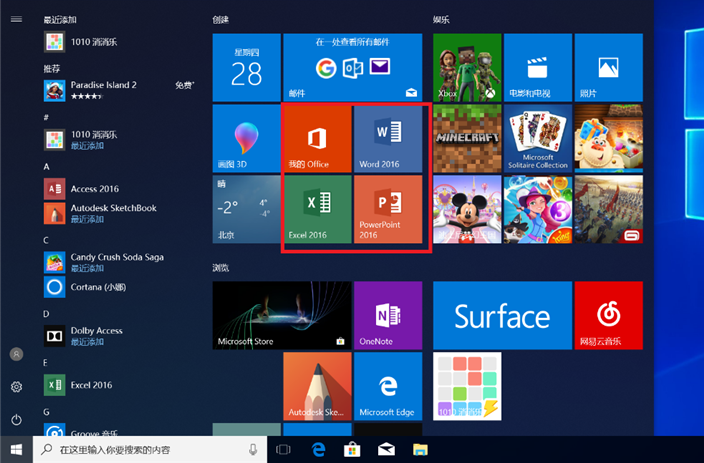Select the Browse tile group heading
Image resolution: width=704 pixels, height=463 pixels.
(220, 268)
